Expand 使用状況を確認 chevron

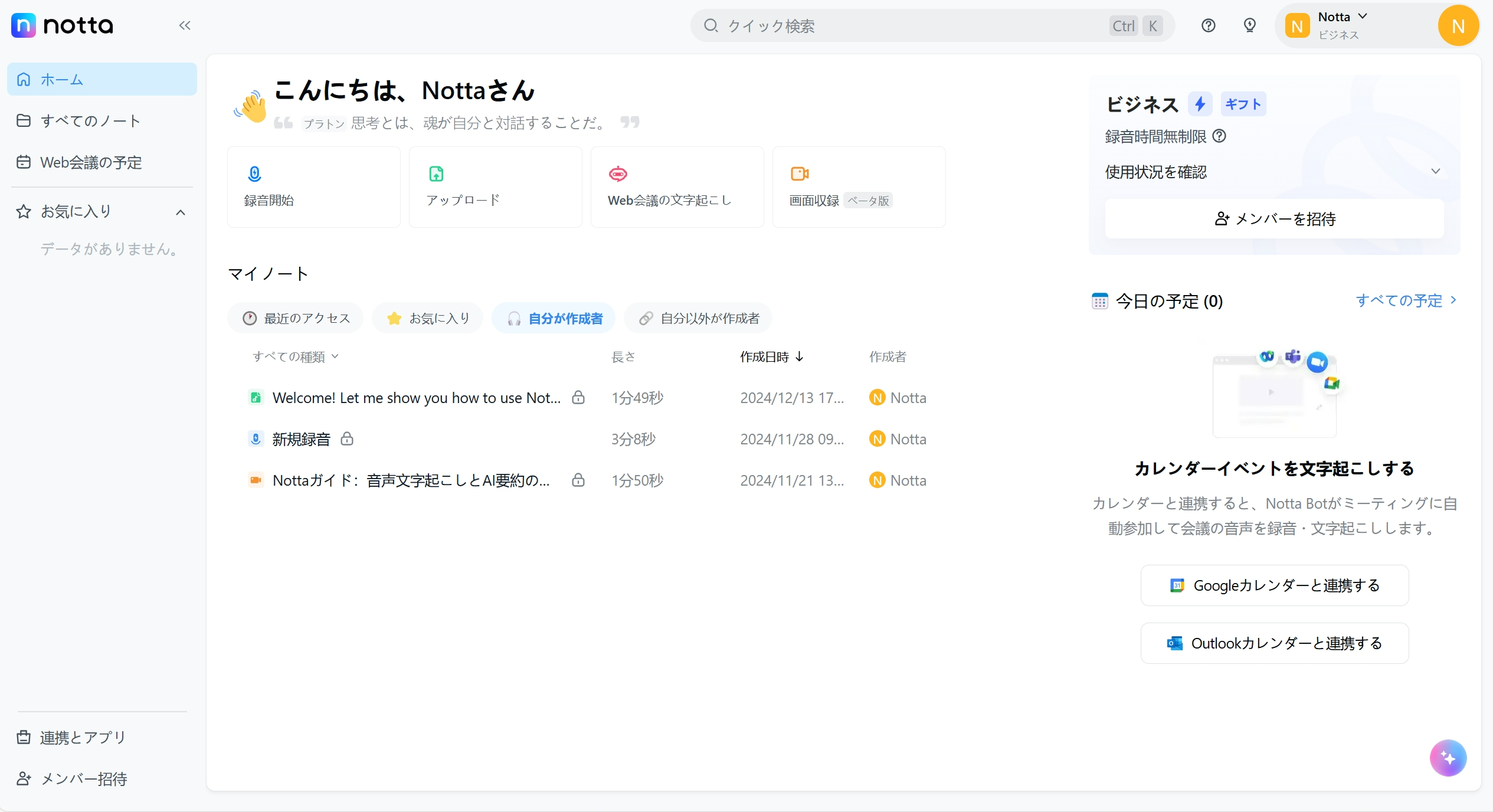(x=1436, y=172)
